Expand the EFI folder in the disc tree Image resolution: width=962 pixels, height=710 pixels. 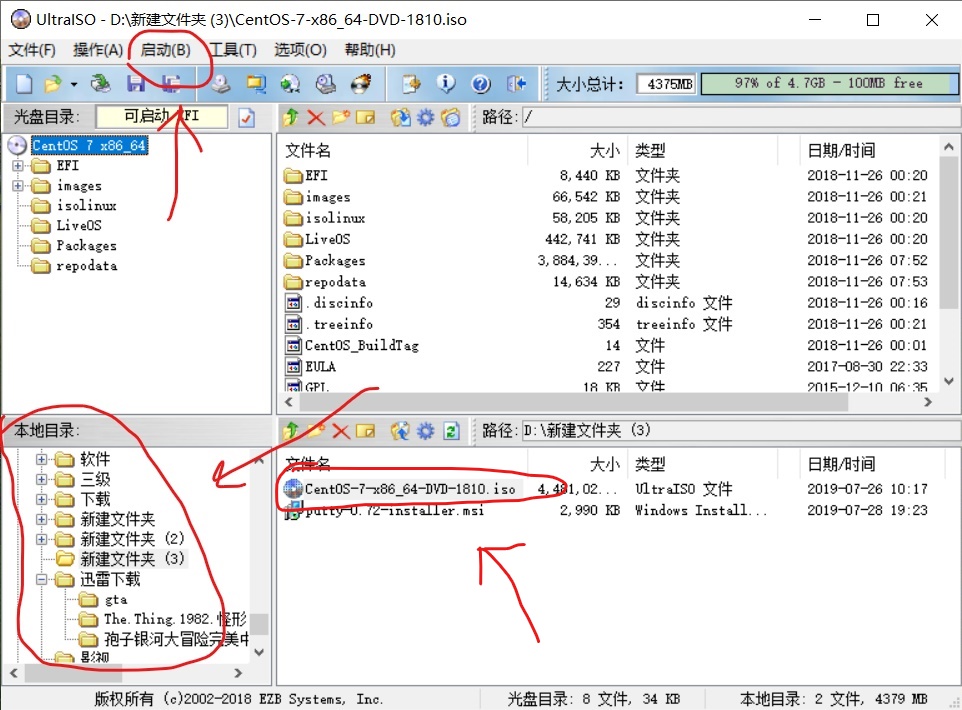point(18,166)
